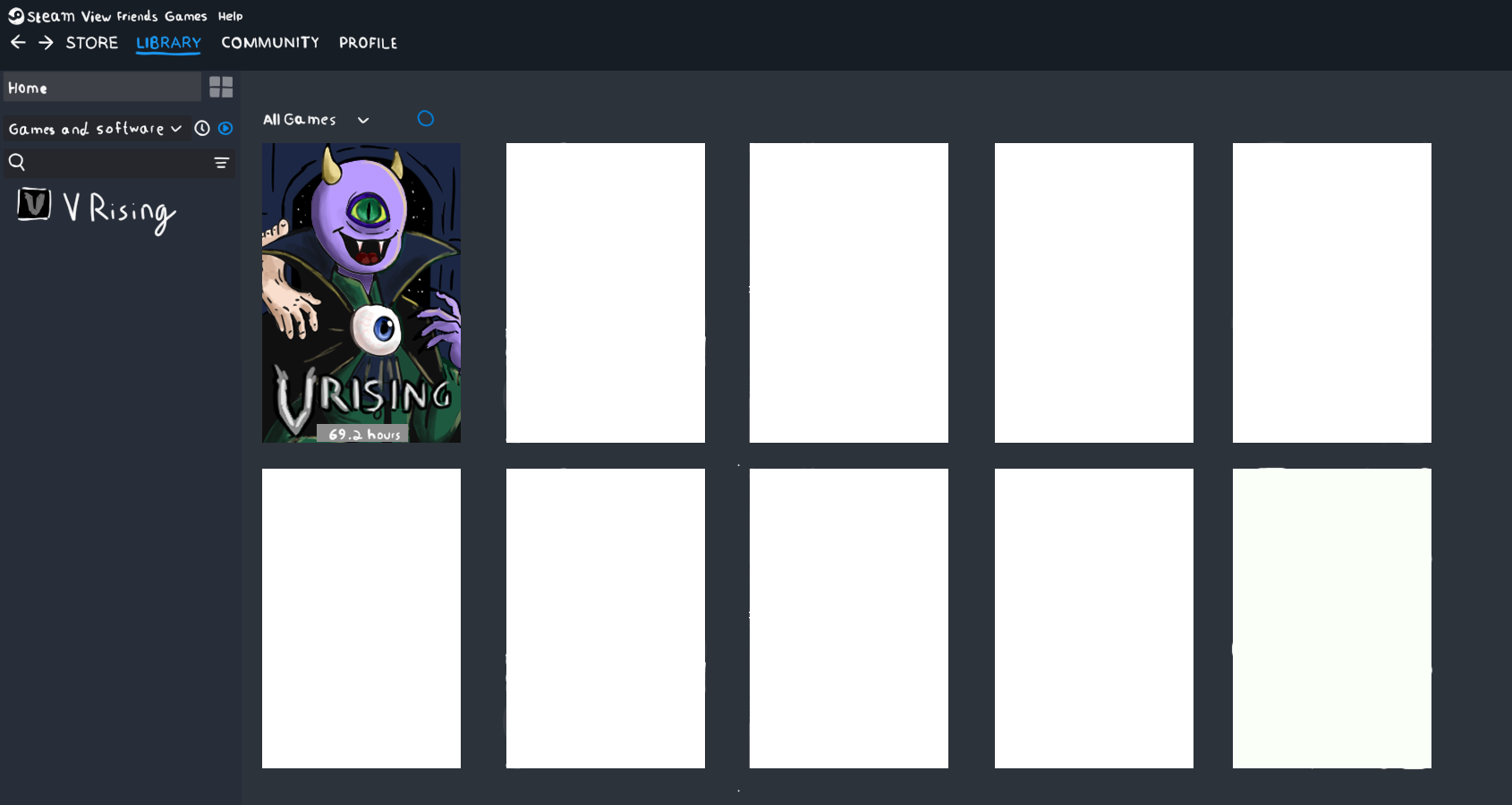
Task: Expand the Home navigation field
Action: [103, 87]
